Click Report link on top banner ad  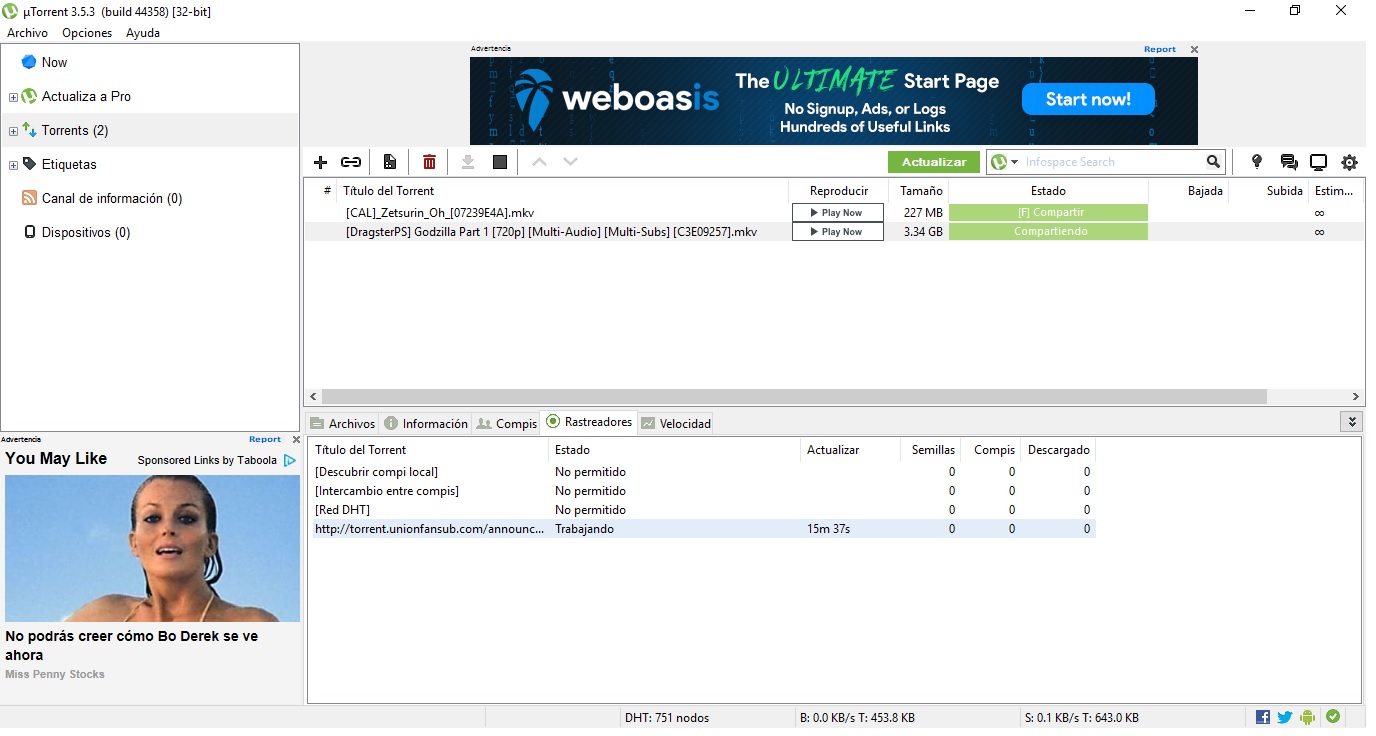[x=1160, y=49]
